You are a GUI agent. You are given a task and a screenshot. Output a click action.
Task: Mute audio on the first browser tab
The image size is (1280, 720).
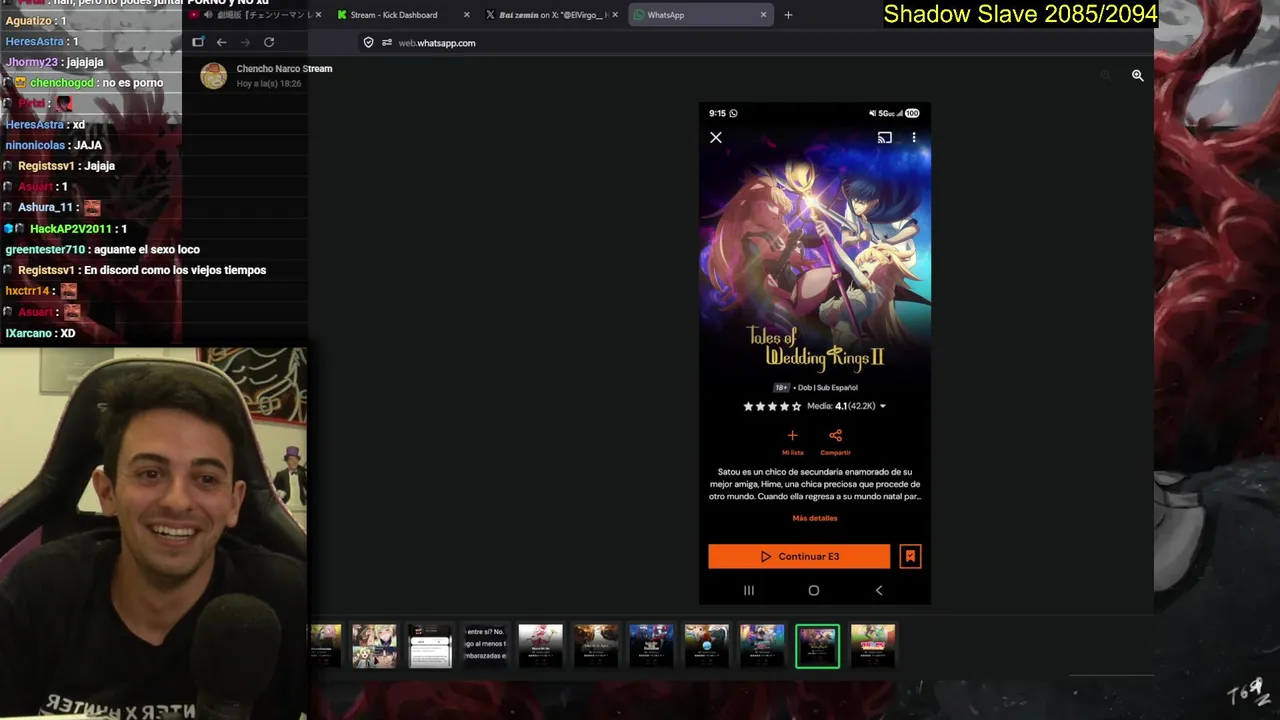pyautogui.click(x=208, y=15)
